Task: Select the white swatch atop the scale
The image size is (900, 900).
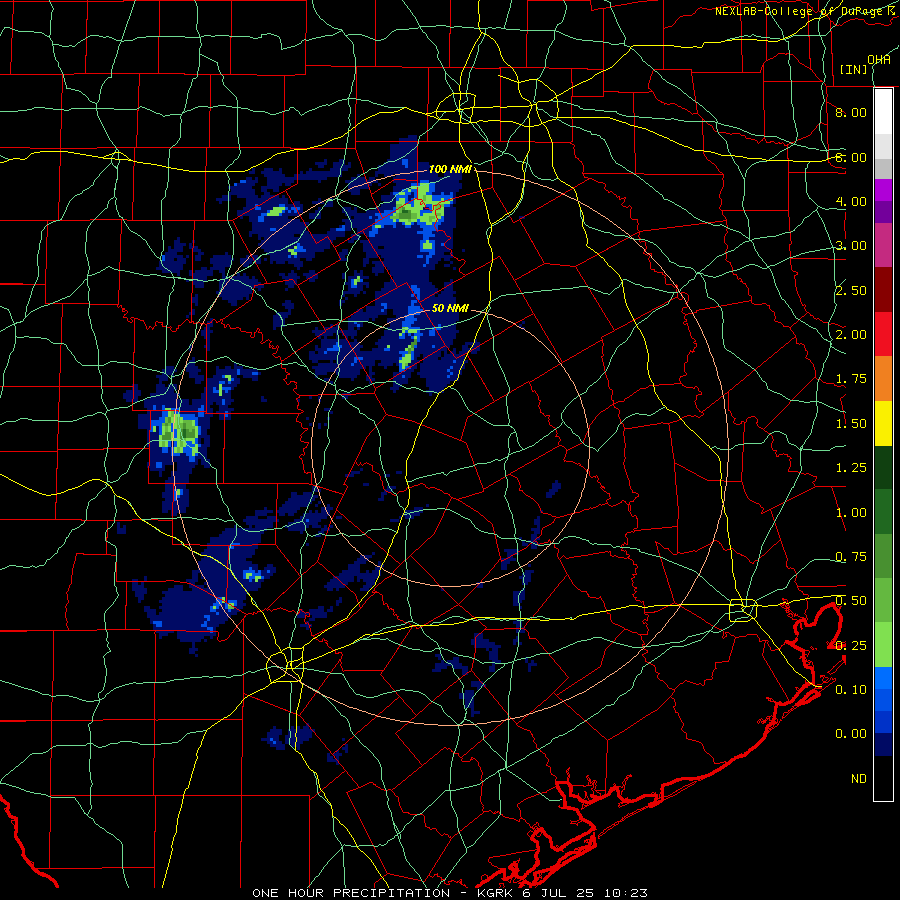Action: point(883,111)
